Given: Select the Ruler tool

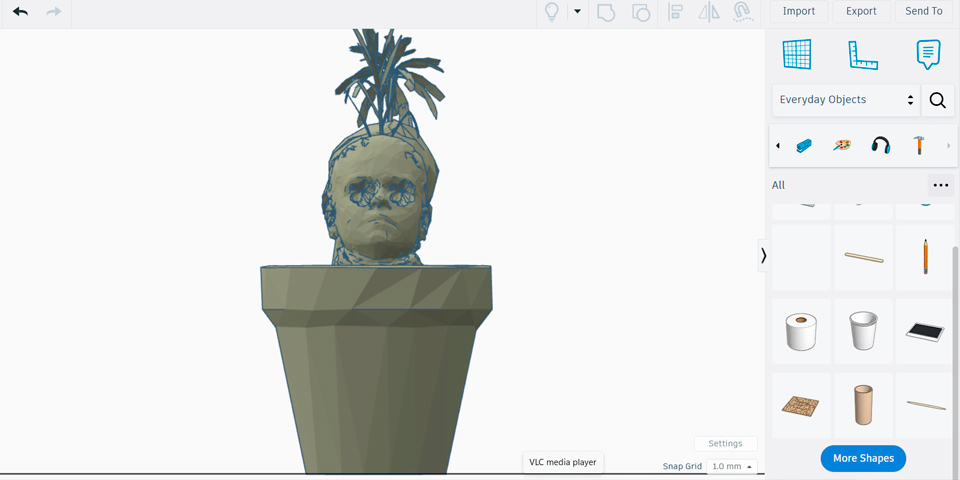Looking at the screenshot, I should coord(863,54).
